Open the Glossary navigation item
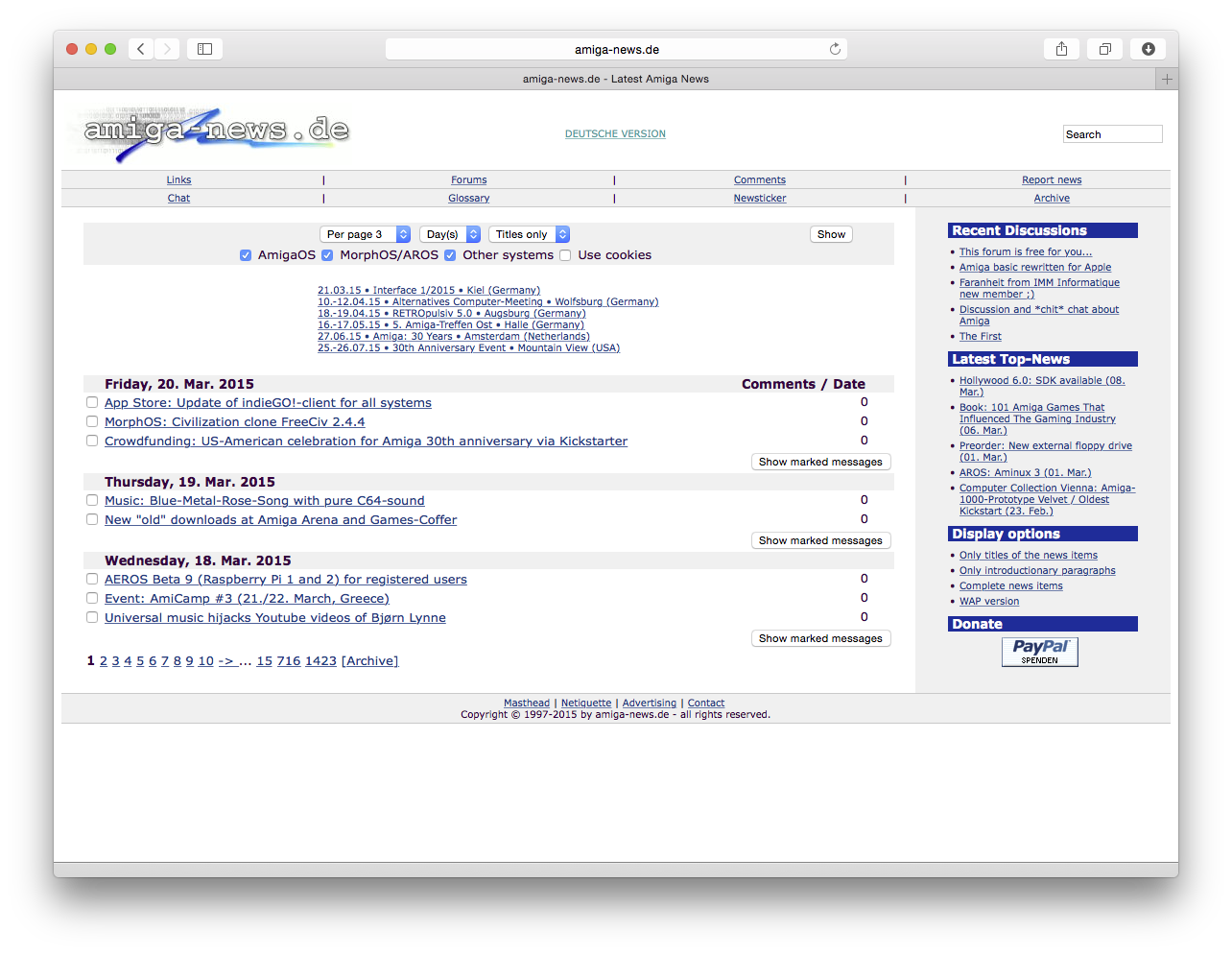The image size is (1232, 954). pyautogui.click(x=469, y=199)
